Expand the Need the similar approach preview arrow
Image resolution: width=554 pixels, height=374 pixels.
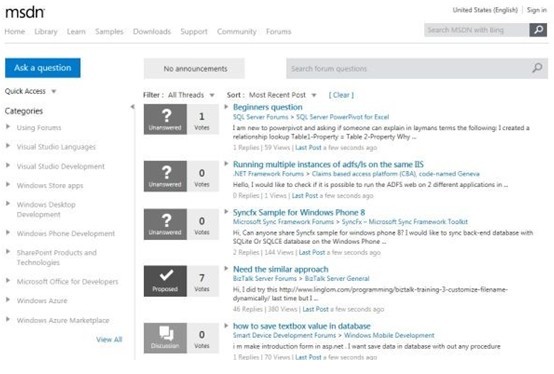click(x=226, y=268)
